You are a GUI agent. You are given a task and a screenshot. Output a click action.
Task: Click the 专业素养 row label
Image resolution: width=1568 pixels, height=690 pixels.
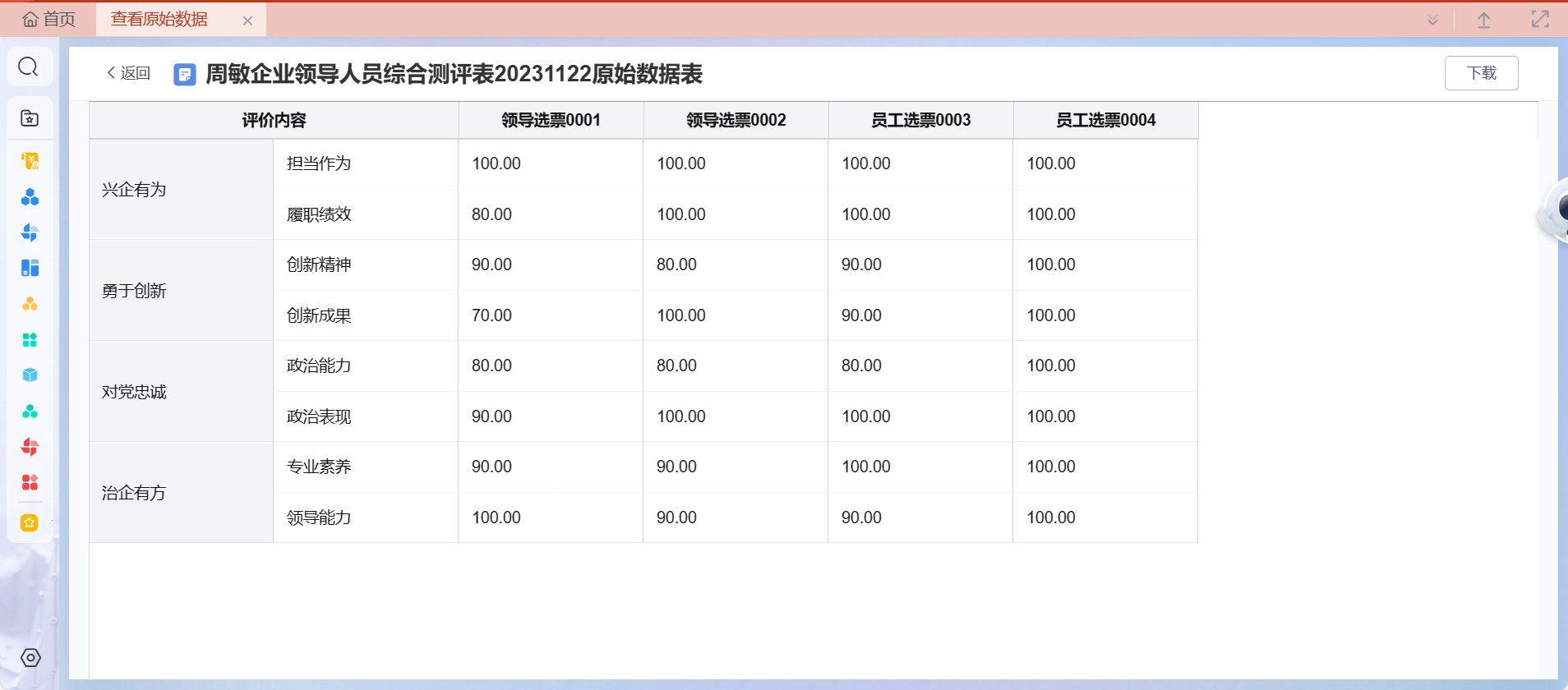(319, 467)
